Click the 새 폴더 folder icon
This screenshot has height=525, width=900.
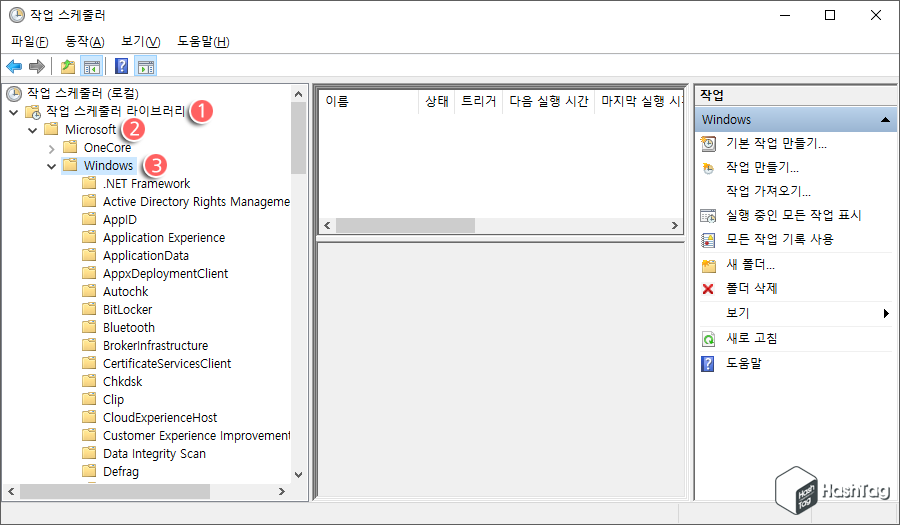pyautogui.click(x=709, y=266)
